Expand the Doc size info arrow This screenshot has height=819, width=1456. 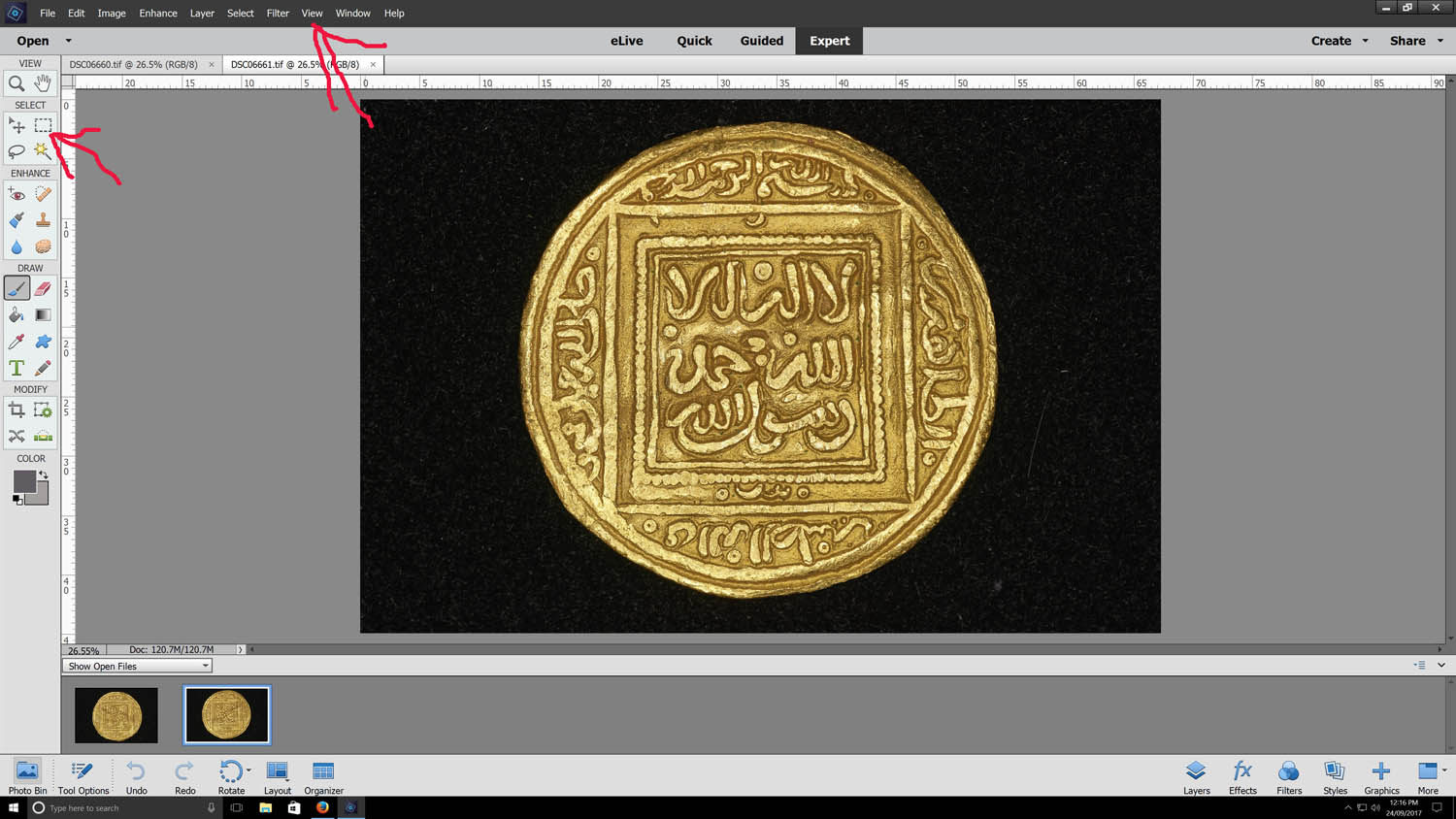[240, 649]
